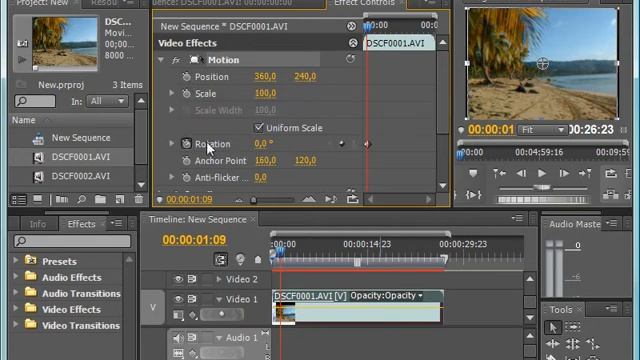Click the Rotation value 0,0°
The image size is (640, 360).
pyautogui.click(x=264, y=144)
